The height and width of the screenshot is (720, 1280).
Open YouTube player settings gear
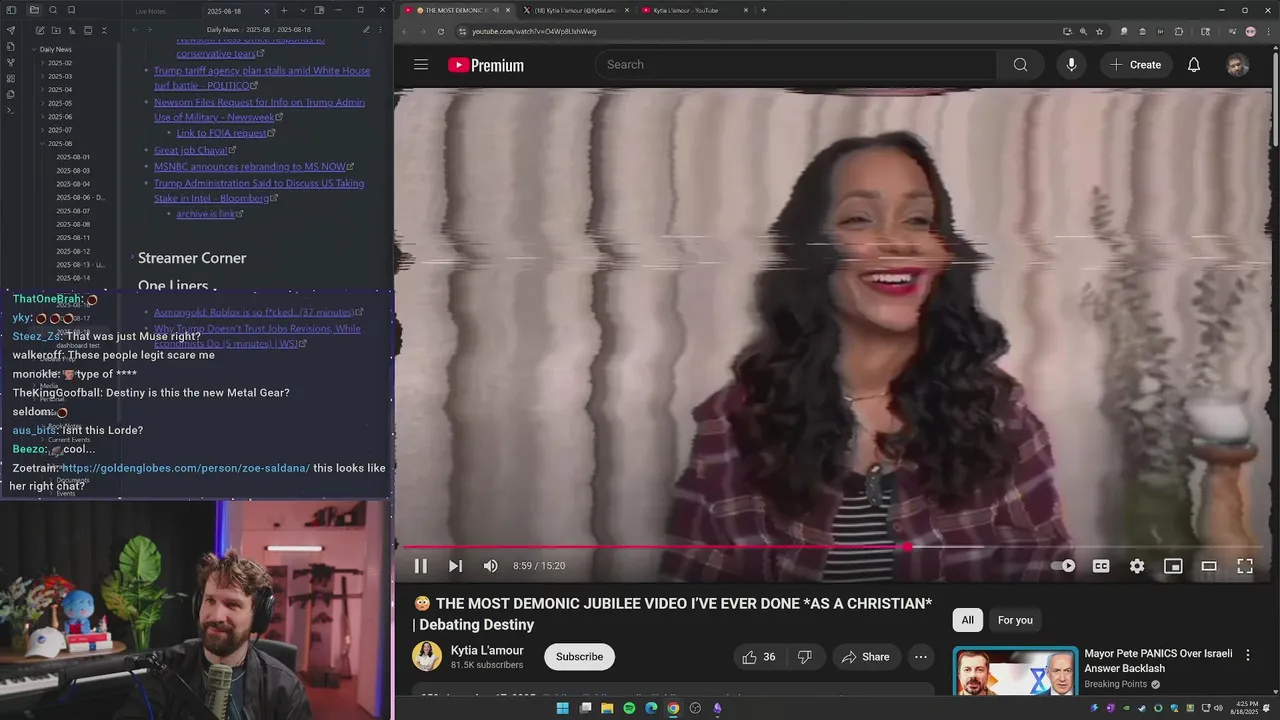pyautogui.click(x=1137, y=566)
